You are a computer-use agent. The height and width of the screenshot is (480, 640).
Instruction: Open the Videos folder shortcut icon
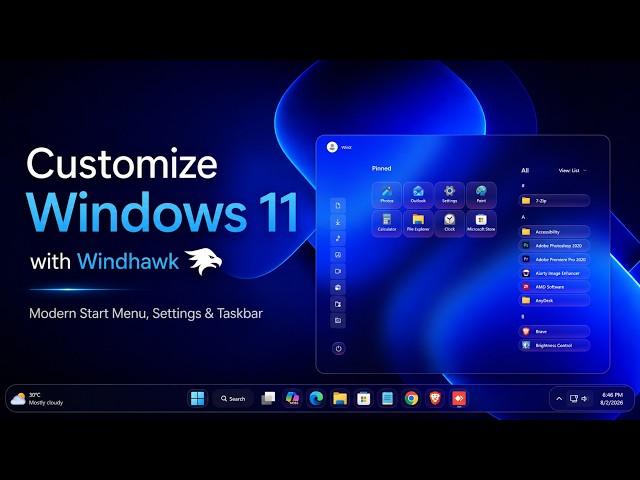click(x=338, y=271)
